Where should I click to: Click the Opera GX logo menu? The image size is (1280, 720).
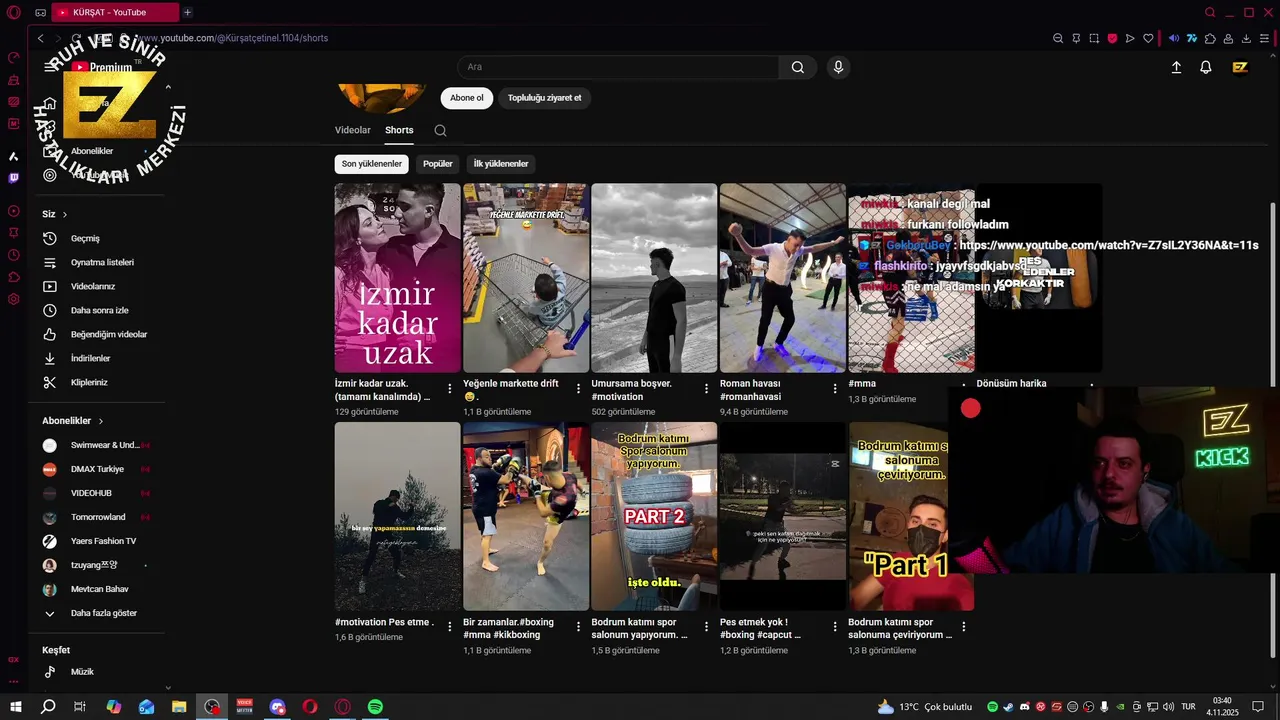click(13, 12)
